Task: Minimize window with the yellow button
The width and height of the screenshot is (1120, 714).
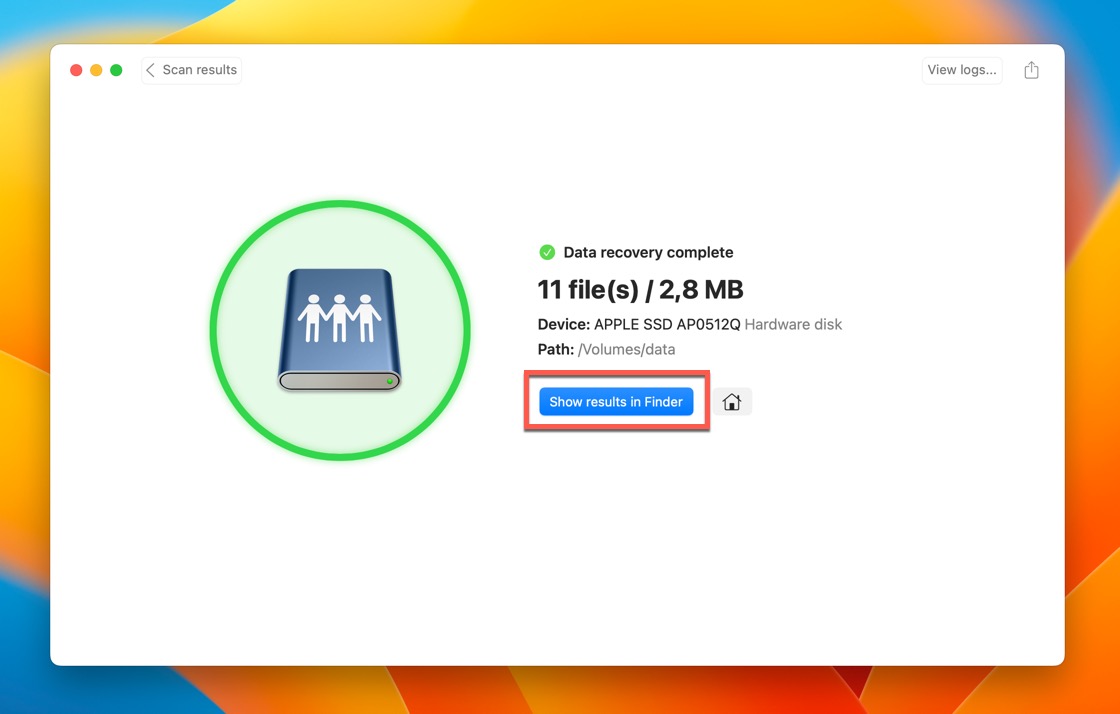Action: (96, 70)
